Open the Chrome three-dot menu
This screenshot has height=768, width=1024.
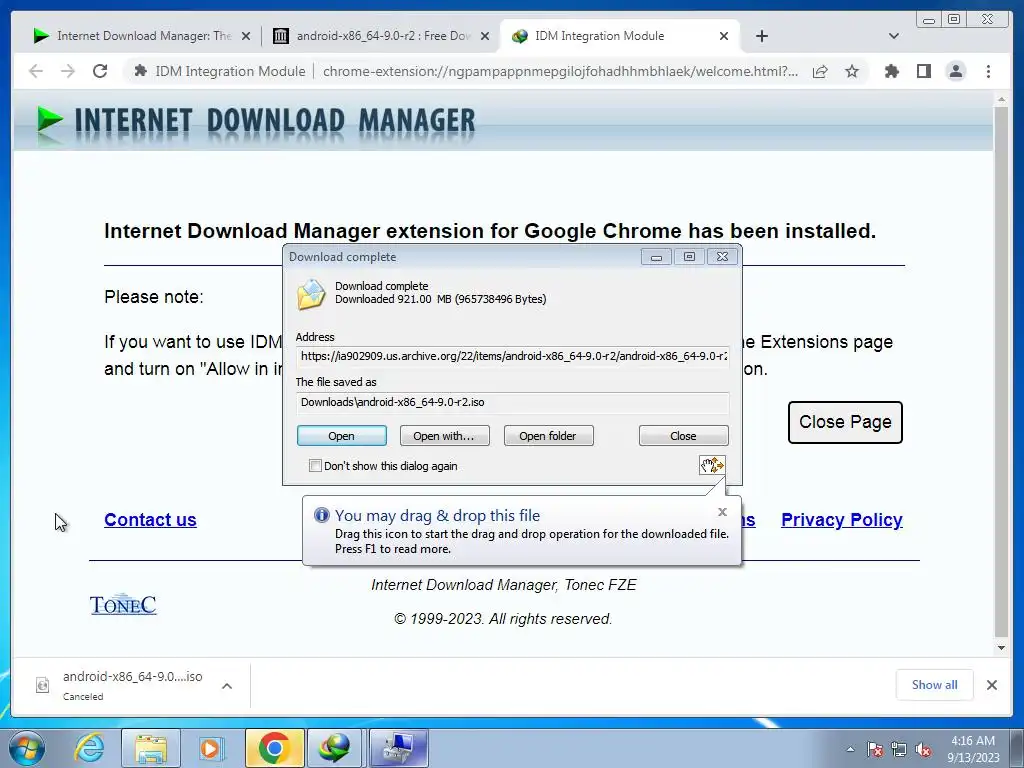988,71
